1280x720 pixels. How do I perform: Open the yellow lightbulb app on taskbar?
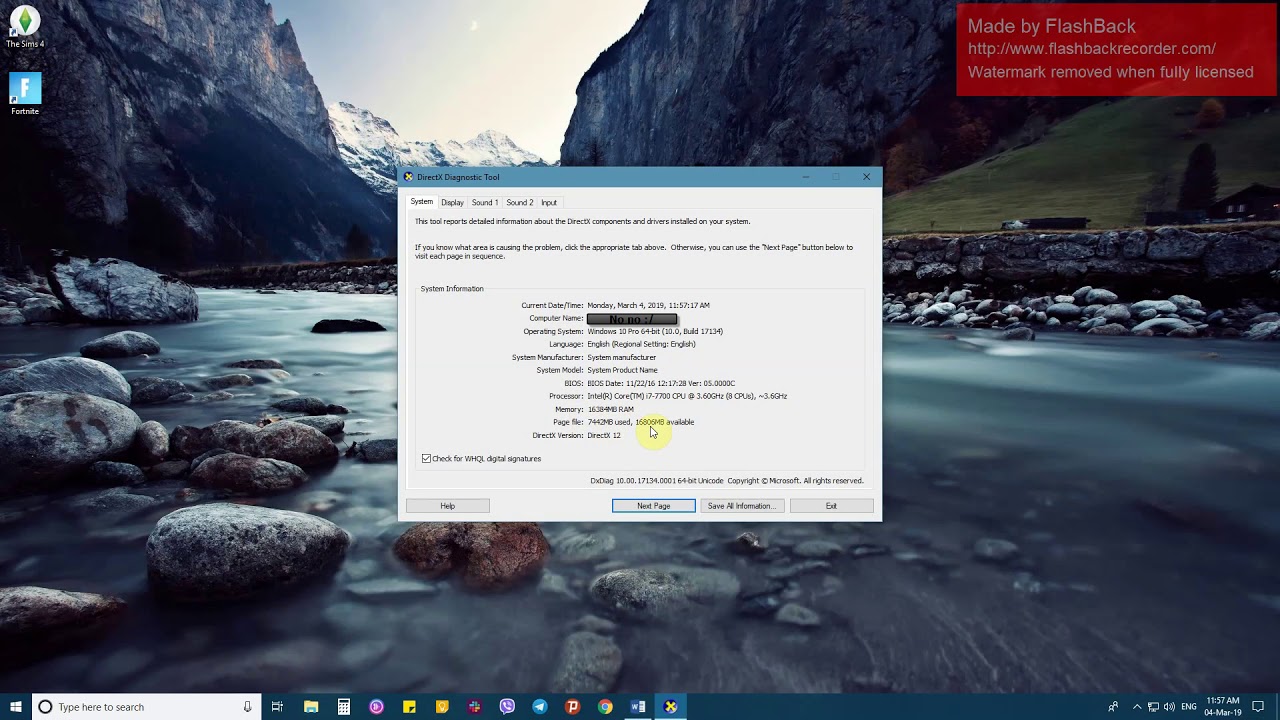pyautogui.click(x=442, y=707)
